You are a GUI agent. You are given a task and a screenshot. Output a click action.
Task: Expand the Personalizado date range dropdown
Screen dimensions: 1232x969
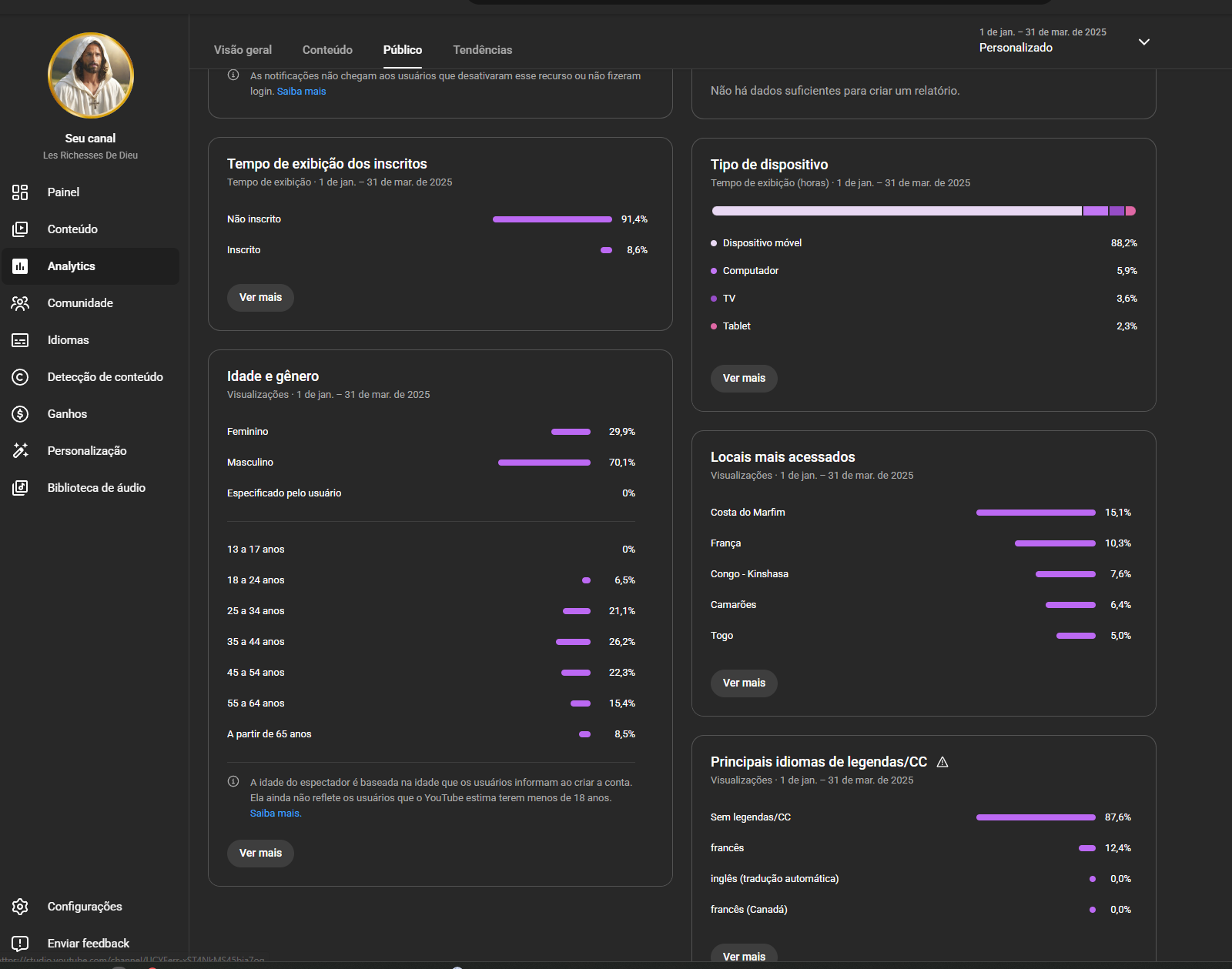coord(1143,42)
